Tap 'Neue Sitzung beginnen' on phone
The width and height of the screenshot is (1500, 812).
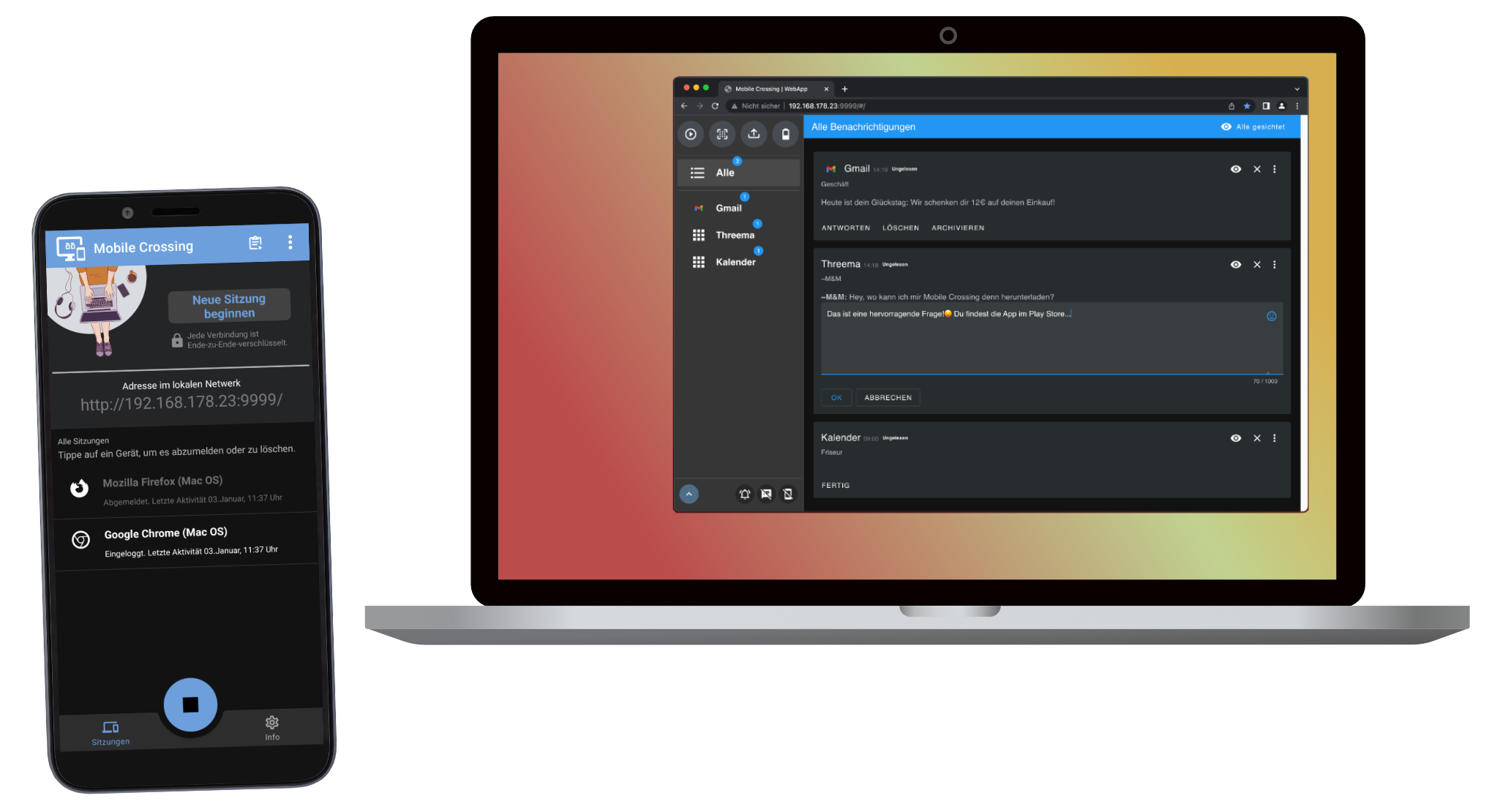coord(229,306)
